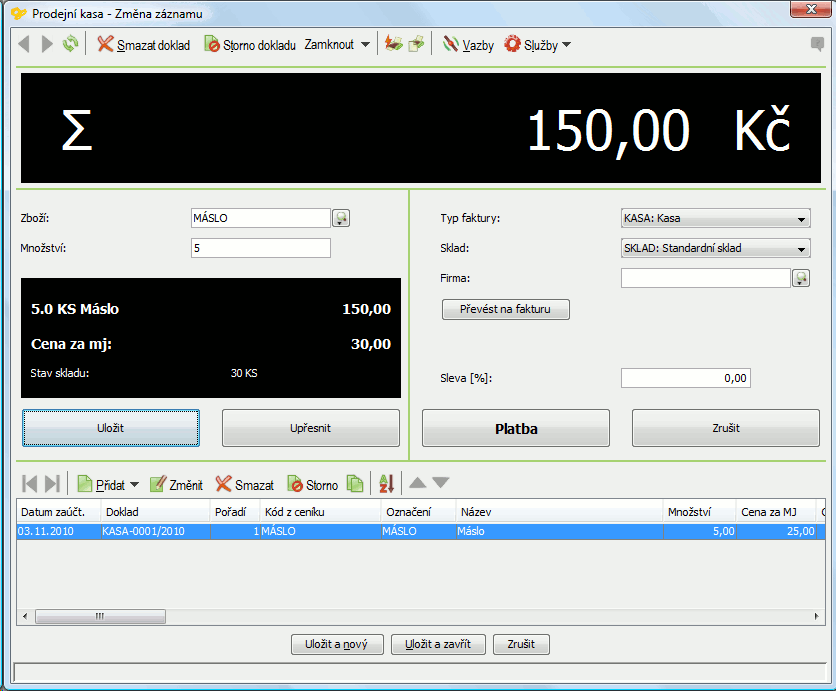Click the 03.11.2010 date cell

pos(59,531)
